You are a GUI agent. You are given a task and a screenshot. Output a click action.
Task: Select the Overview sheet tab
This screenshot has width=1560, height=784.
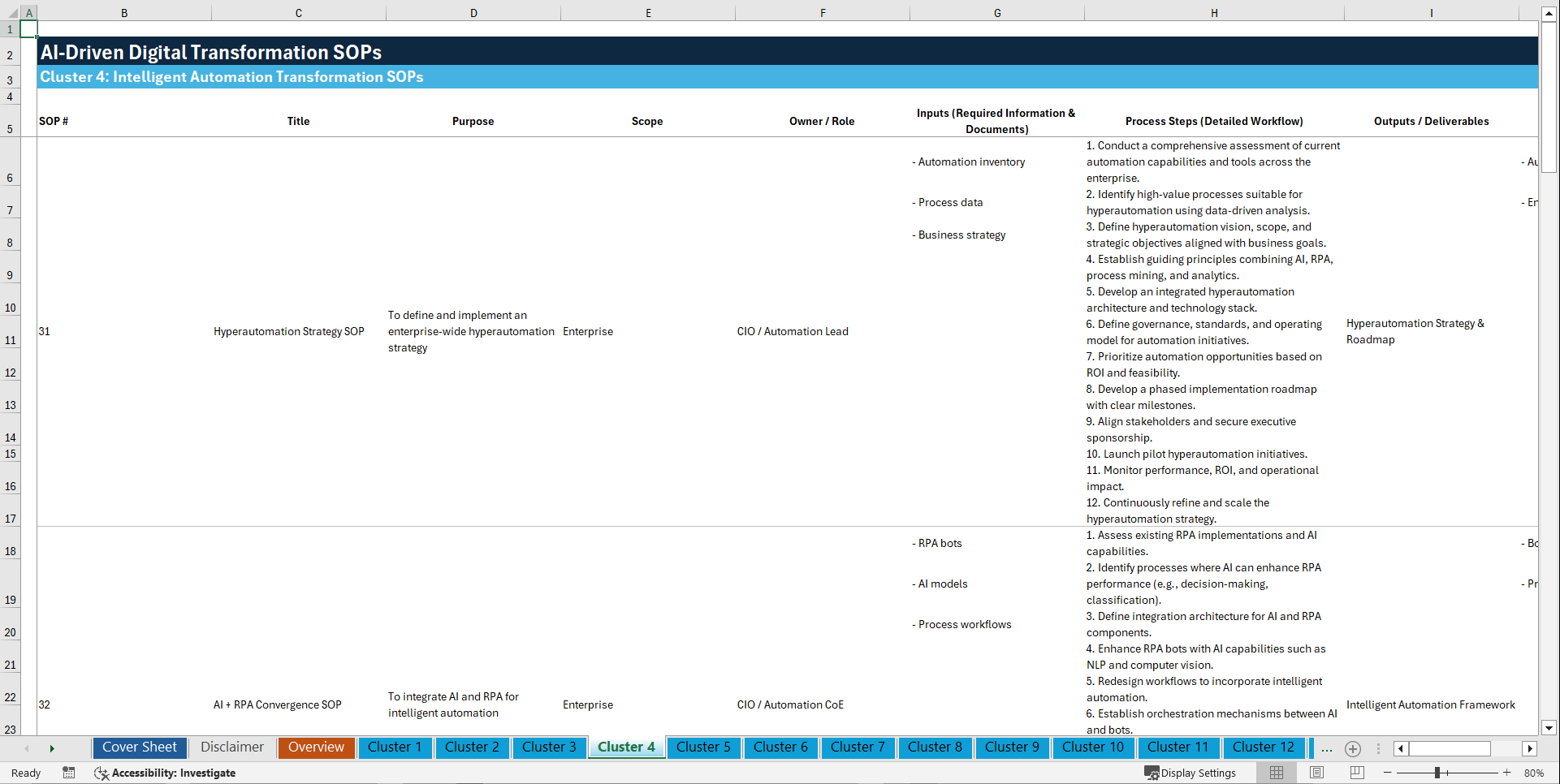[316, 747]
